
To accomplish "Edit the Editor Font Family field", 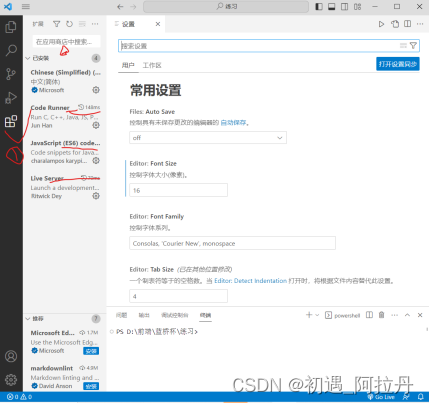I will click(x=232, y=243).
